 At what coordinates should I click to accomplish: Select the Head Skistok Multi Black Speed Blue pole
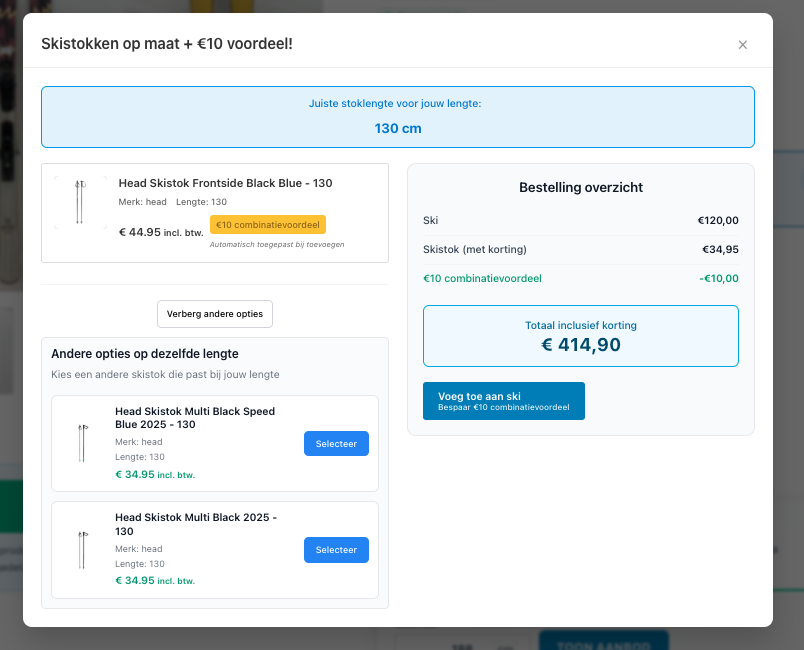pyautogui.click(x=336, y=443)
